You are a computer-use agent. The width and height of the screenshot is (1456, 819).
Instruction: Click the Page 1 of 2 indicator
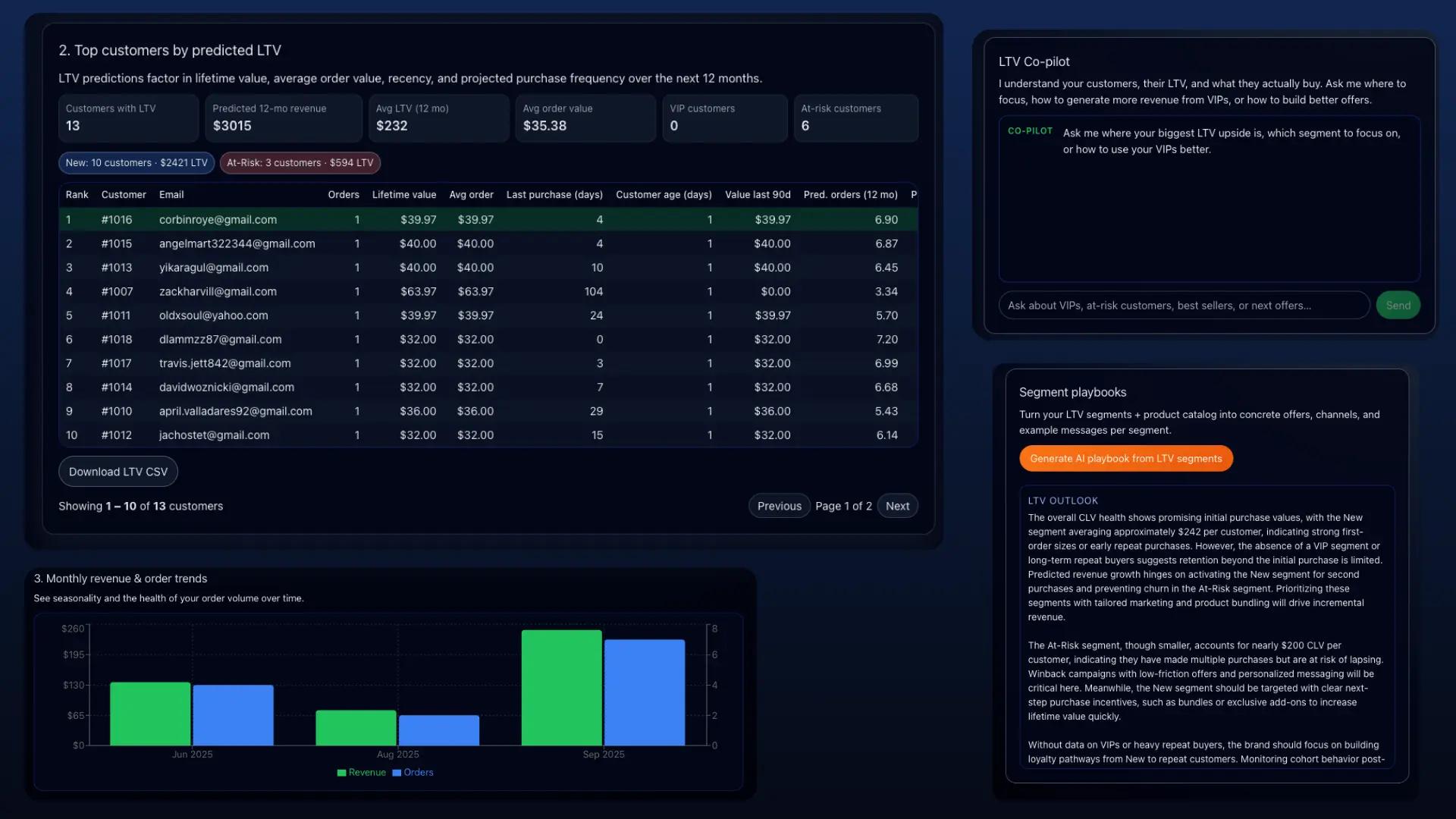(x=843, y=506)
